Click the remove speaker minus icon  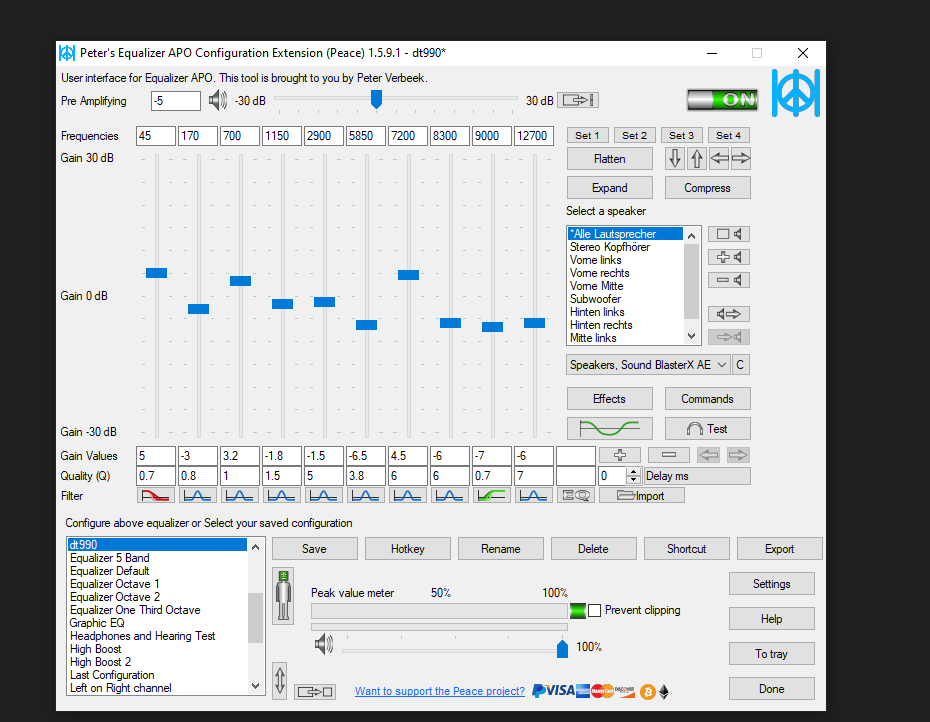coord(729,280)
